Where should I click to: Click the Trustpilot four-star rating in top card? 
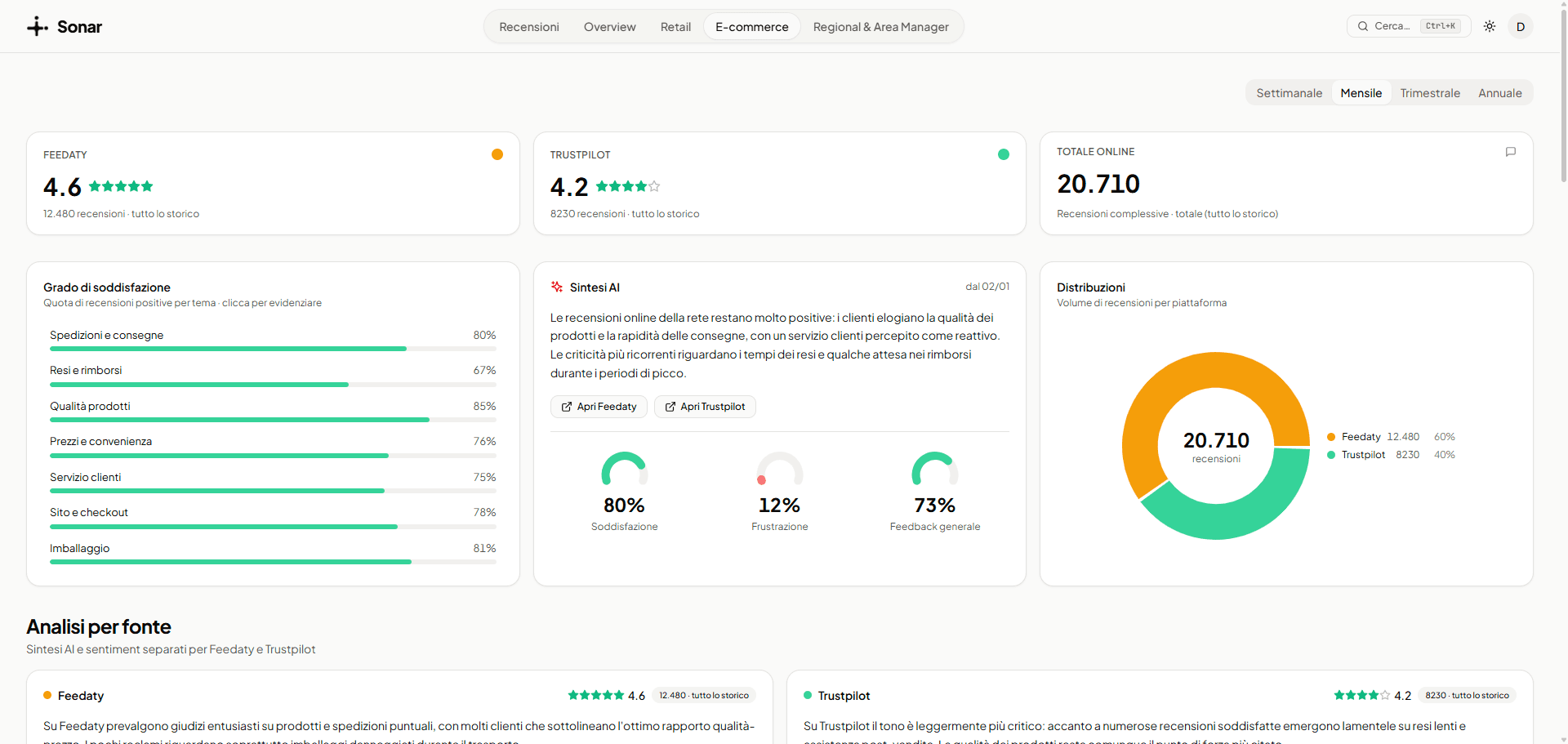tap(628, 186)
